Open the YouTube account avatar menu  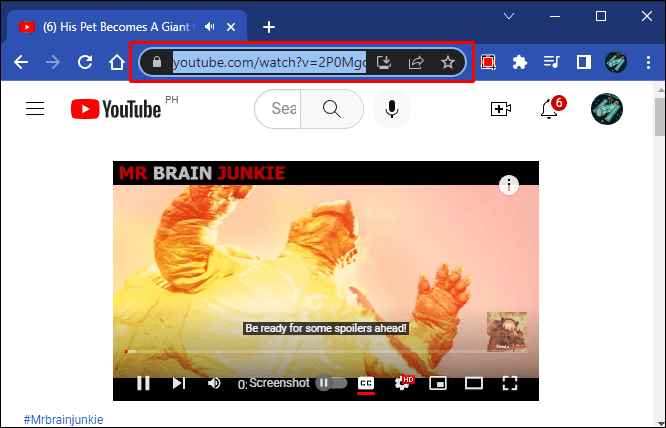point(607,109)
